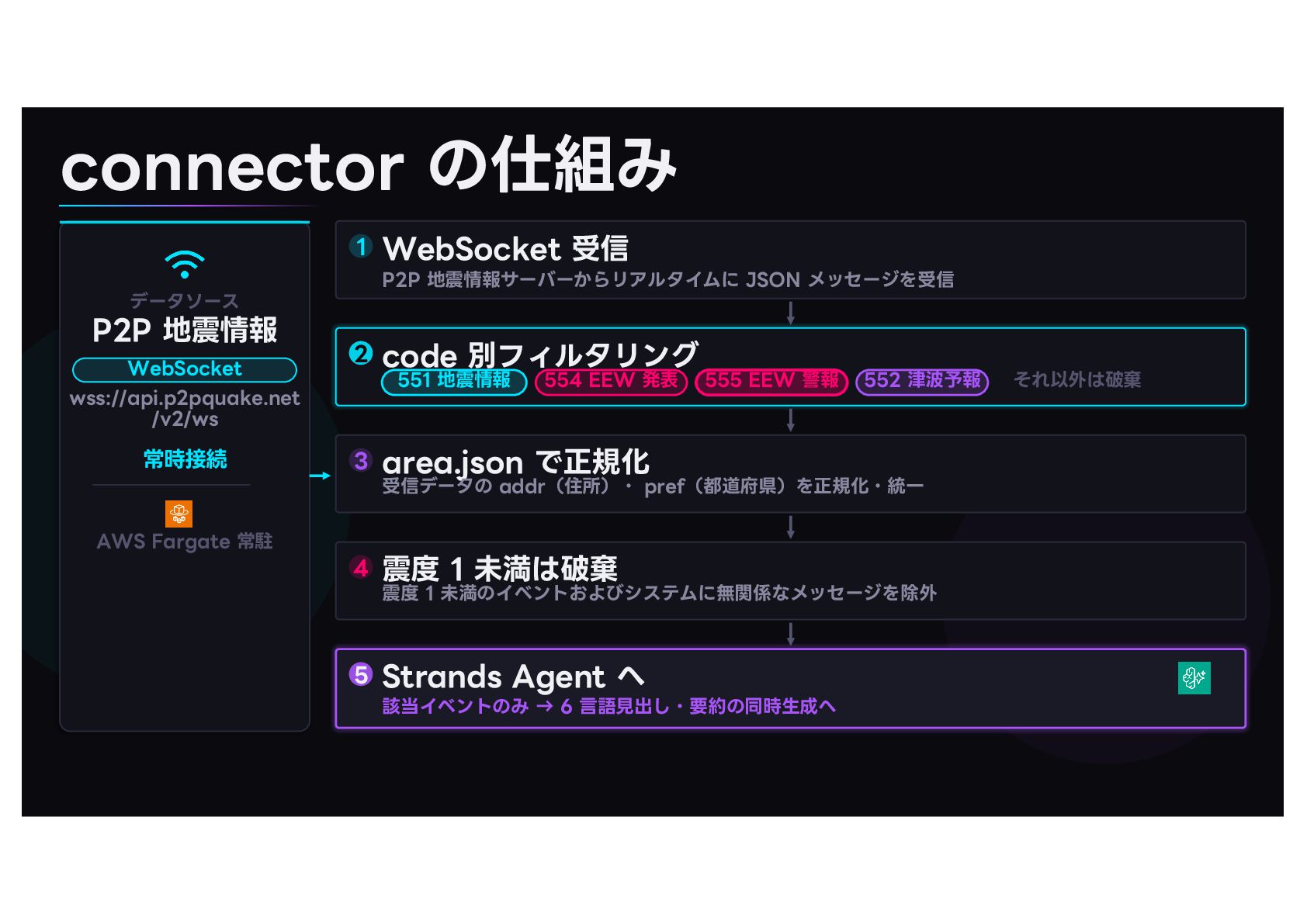
Task: Select the 555 EEW 警報 tag
Action: [771, 381]
